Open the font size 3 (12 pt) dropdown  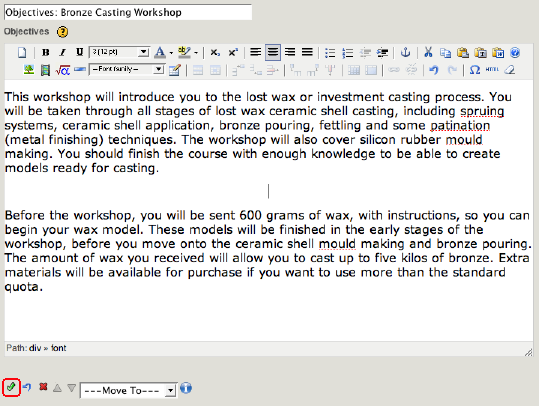point(119,52)
